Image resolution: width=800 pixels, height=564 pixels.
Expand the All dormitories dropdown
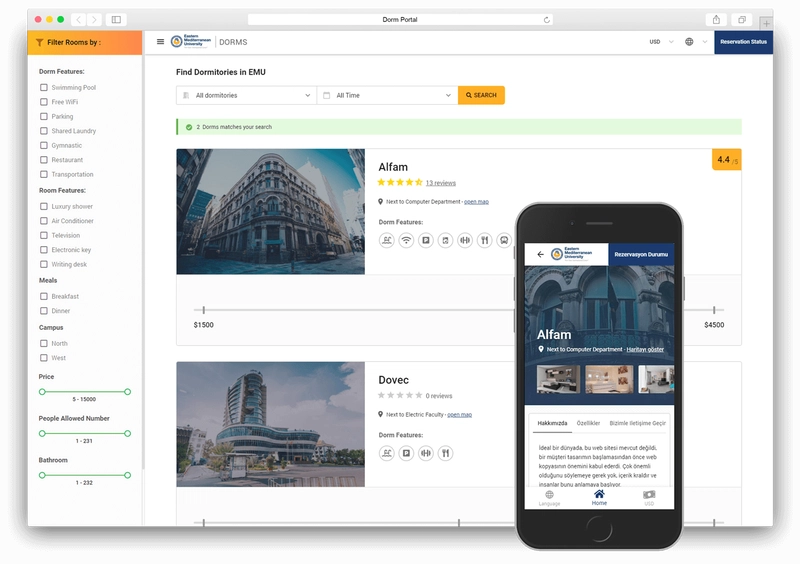coord(246,95)
